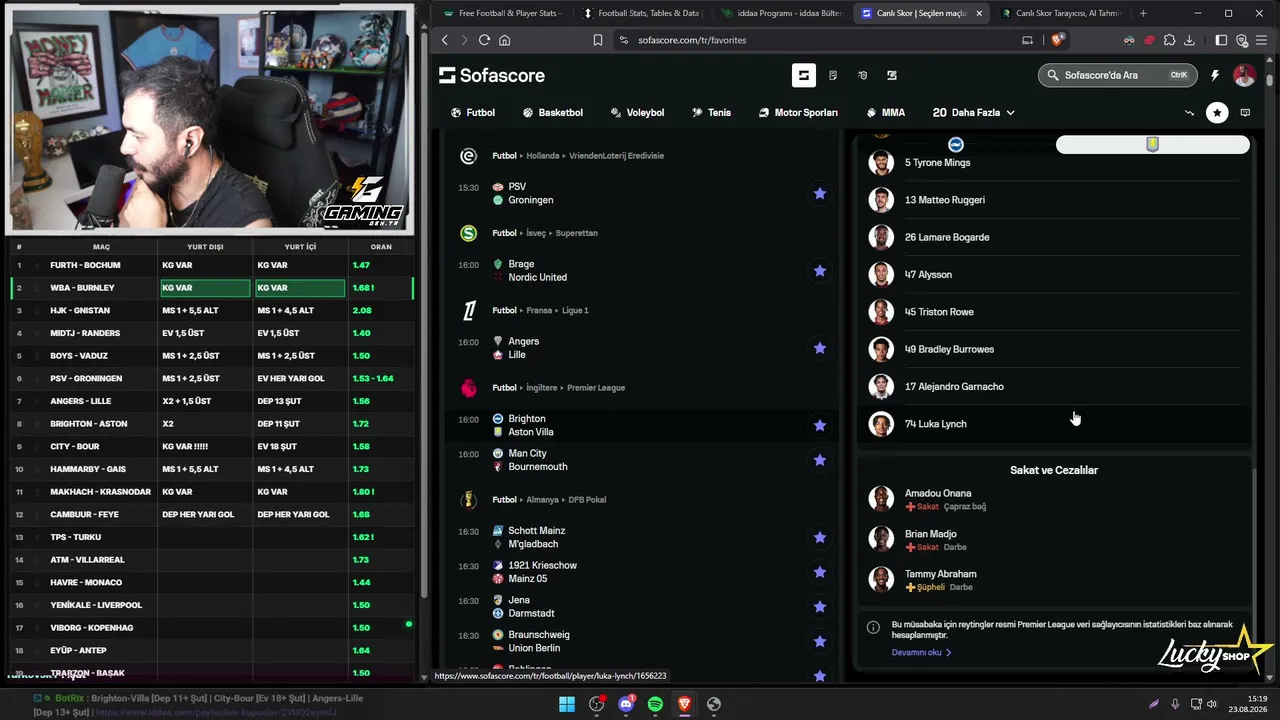This screenshot has height=720, width=1280.
Task: Toggle the browser sidebar panel
Action: point(1221,40)
